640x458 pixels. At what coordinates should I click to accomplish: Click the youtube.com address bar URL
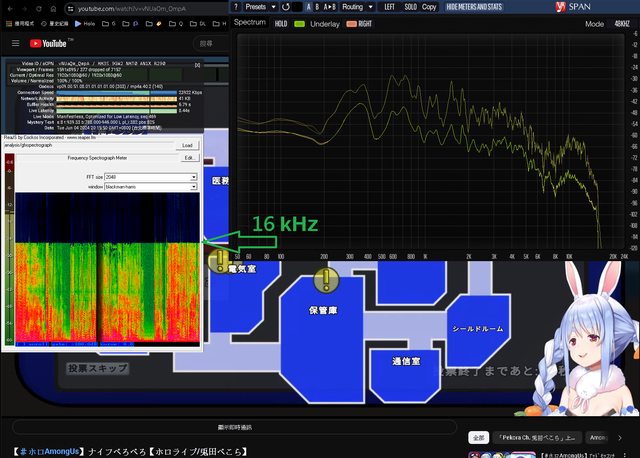(132, 9)
